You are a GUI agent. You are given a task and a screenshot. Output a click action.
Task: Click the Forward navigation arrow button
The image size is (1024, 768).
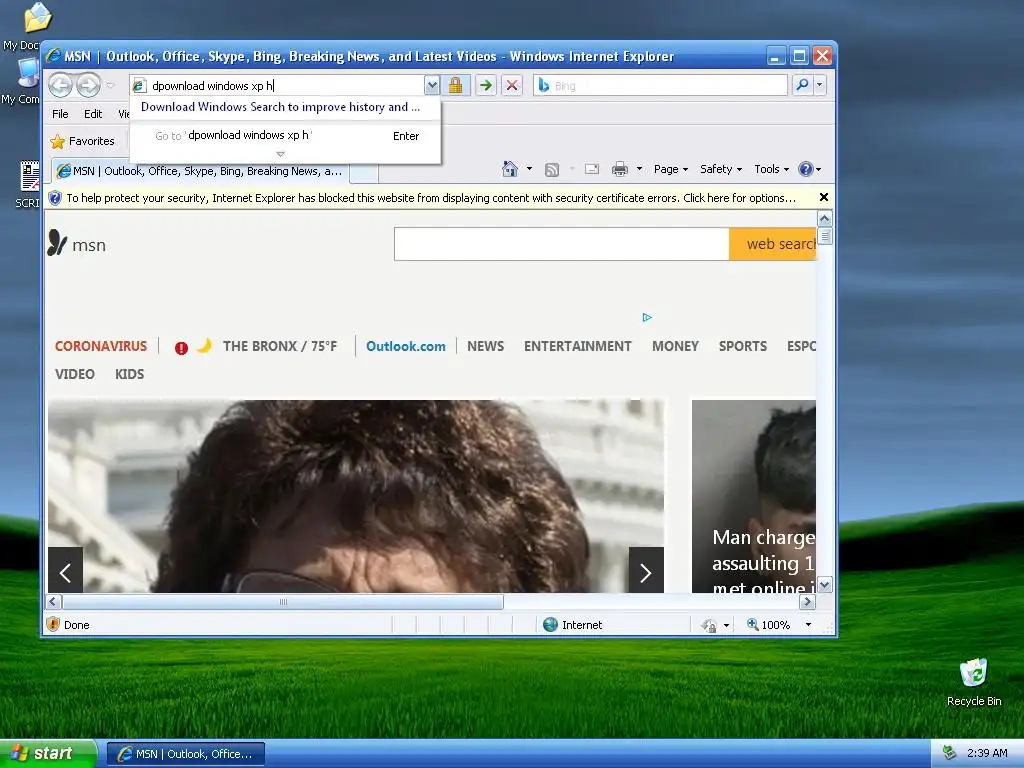tap(88, 85)
